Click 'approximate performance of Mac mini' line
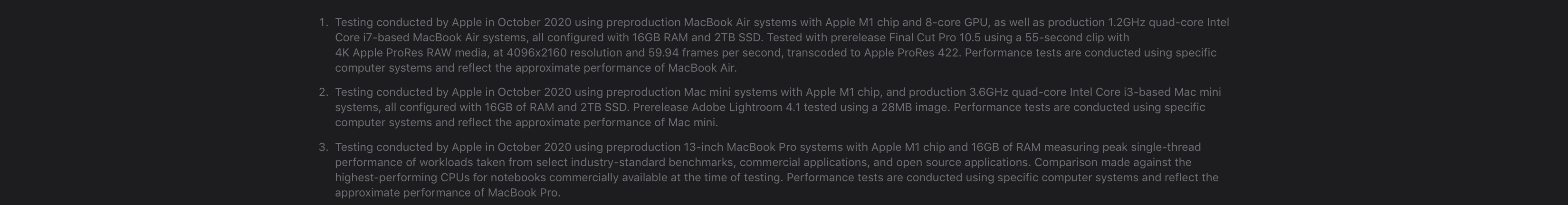This screenshot has height=205, width=1568. (x=617, y=122)
